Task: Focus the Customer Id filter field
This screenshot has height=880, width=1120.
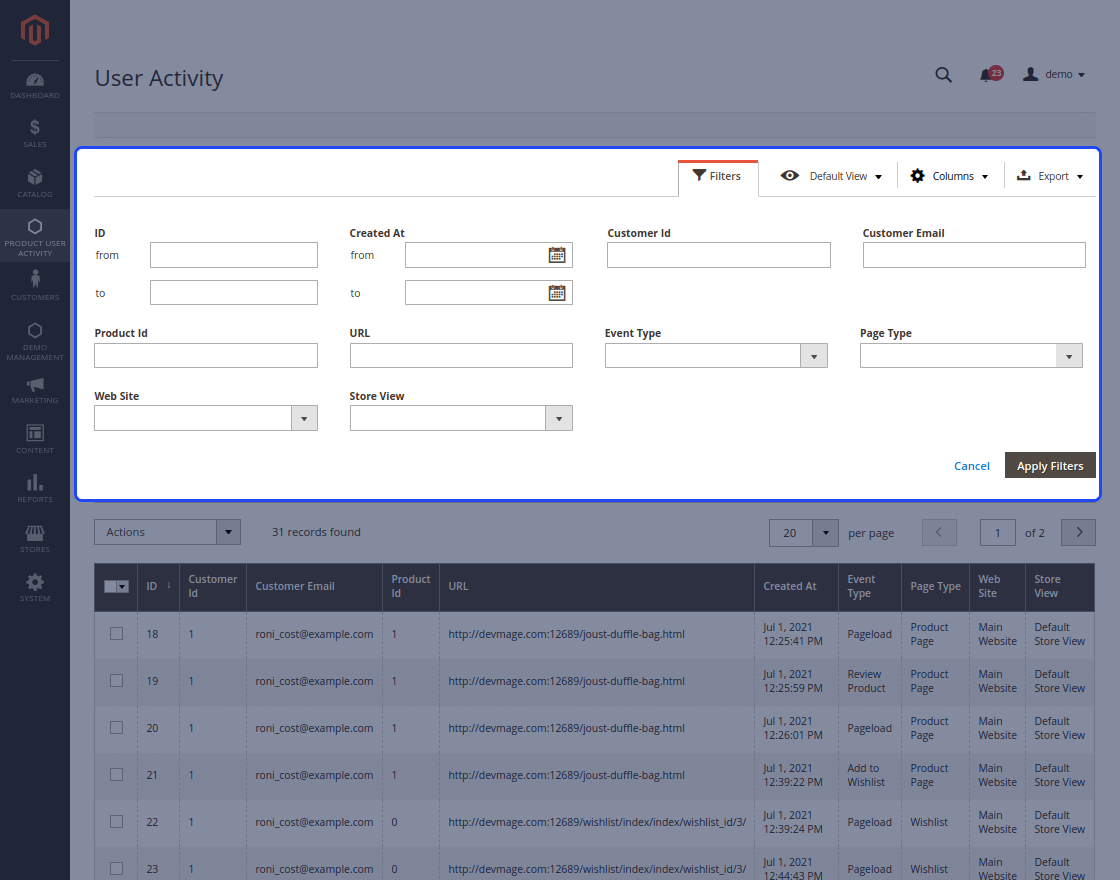Action: tap(719, 255)
